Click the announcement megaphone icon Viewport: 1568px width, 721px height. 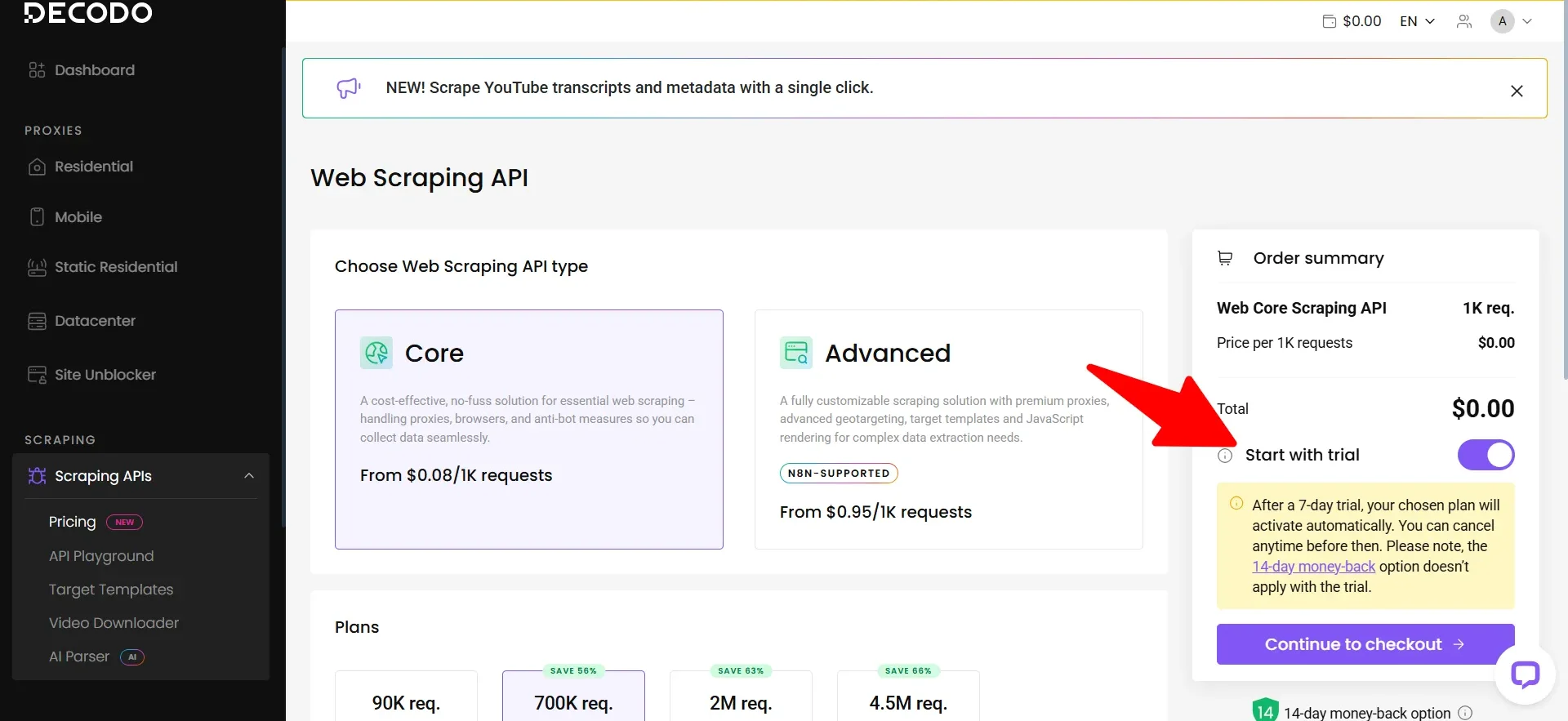coord(349,88)
